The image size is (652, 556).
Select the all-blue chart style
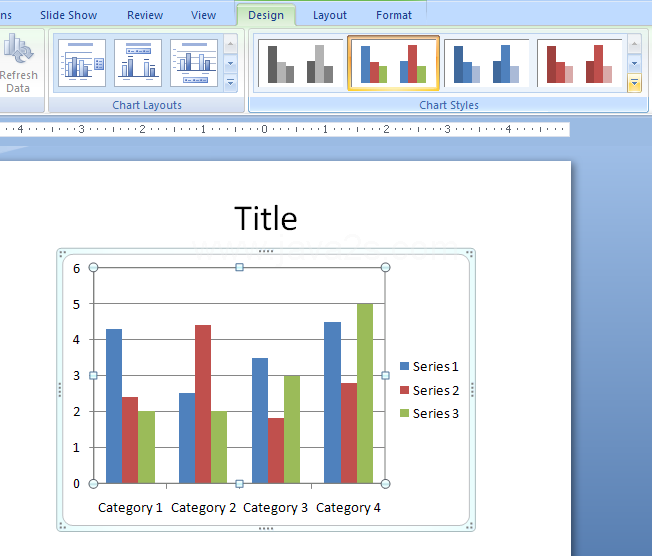click(487, 63)
